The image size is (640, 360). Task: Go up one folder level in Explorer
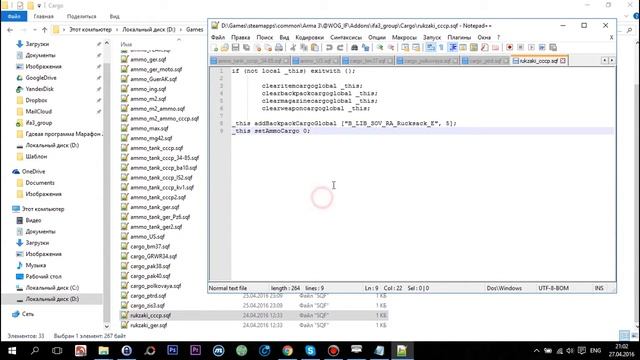point(44,30)
